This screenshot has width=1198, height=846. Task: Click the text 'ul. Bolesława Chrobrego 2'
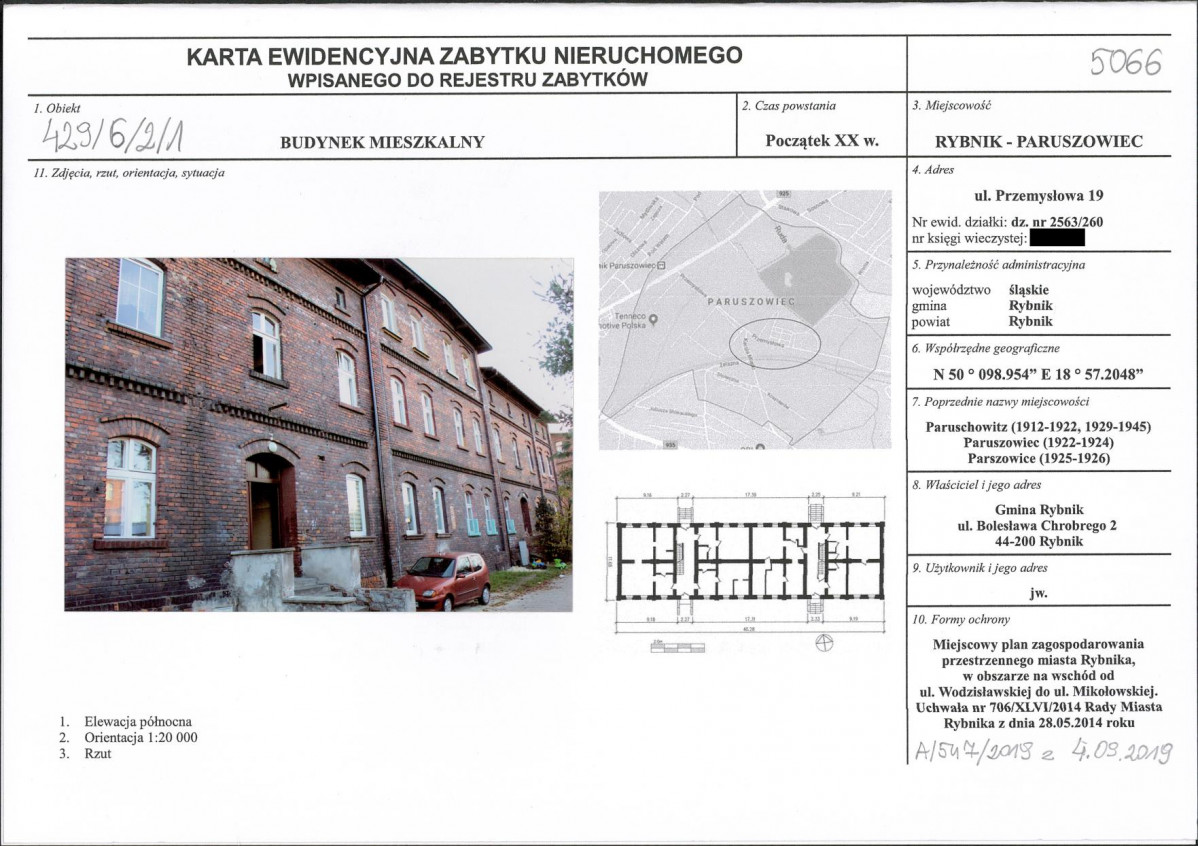pyautogui.click(x=1037, y=526)
